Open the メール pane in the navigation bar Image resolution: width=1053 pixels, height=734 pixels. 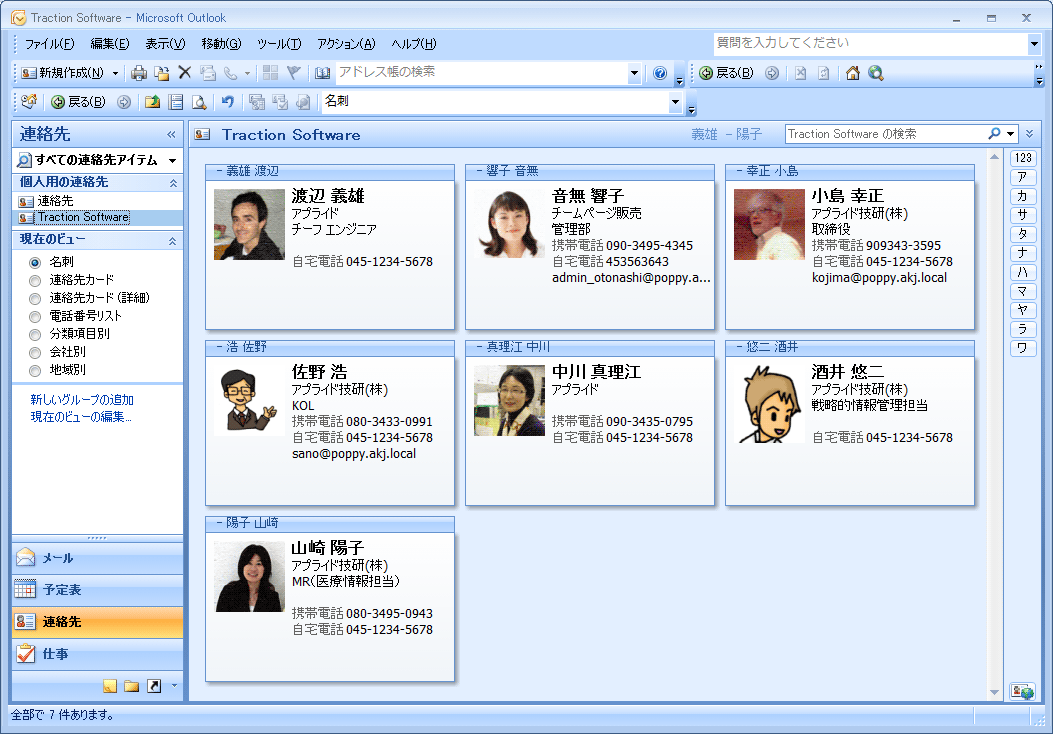[97, 557]
